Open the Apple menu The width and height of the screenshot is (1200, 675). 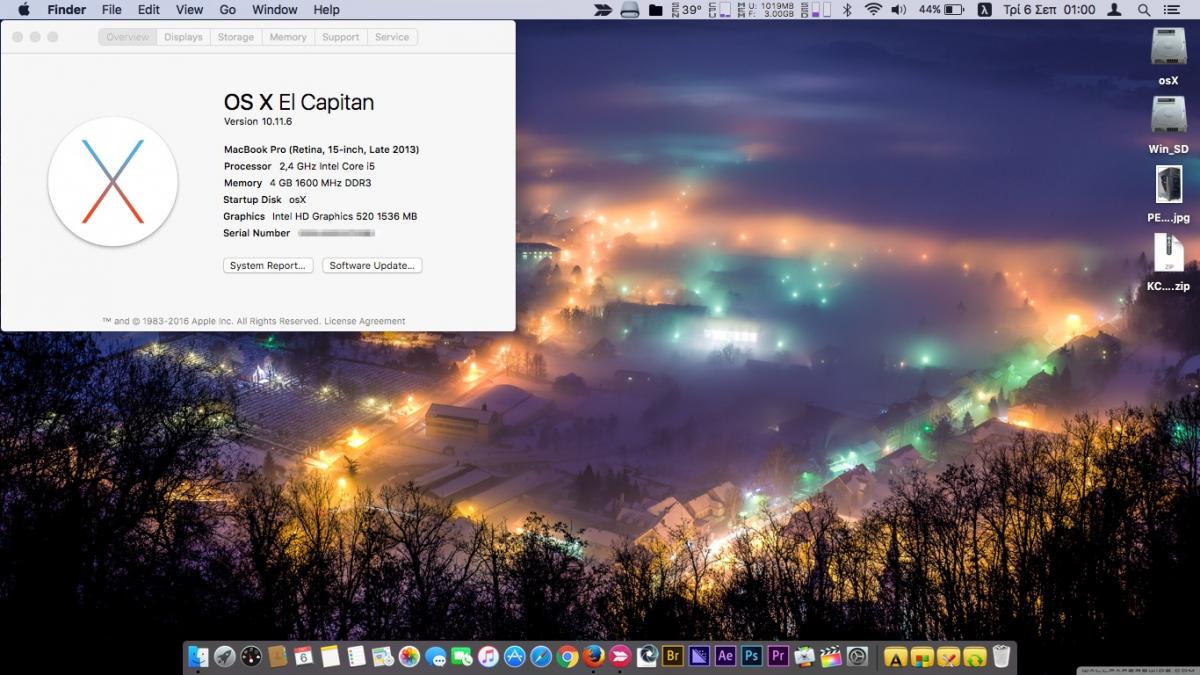coord(23,10)
